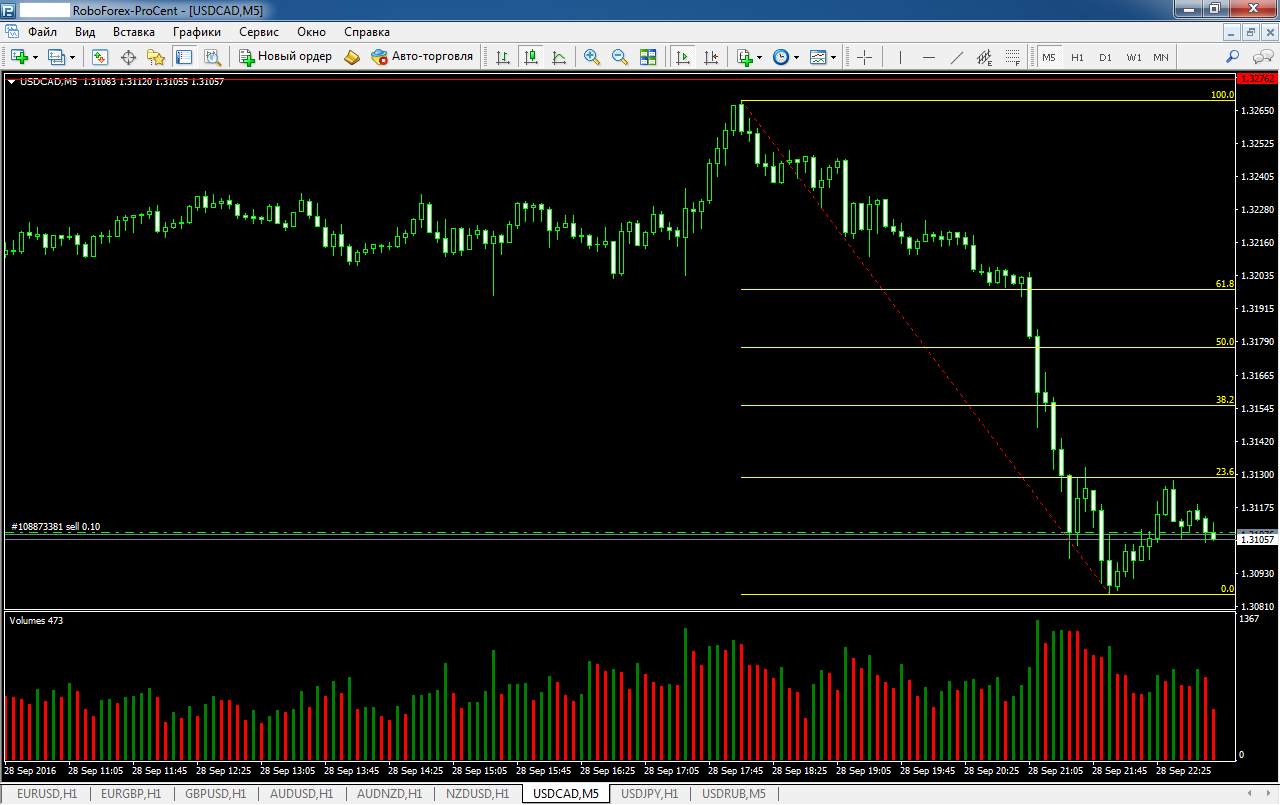Image resolution: width=1280 pixels, height=805 pixels.
Task: Open the new chart icon
Action: point(19,57)
